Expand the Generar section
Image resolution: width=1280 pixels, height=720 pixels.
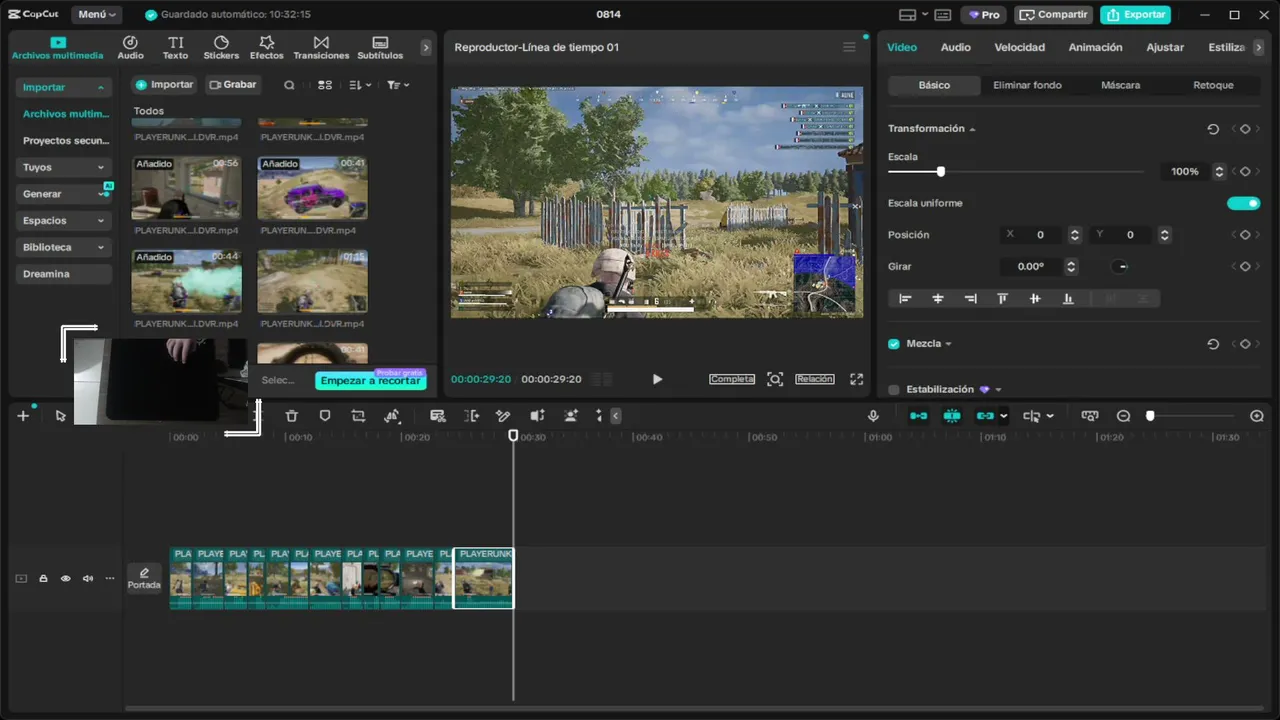pos(101,194)
